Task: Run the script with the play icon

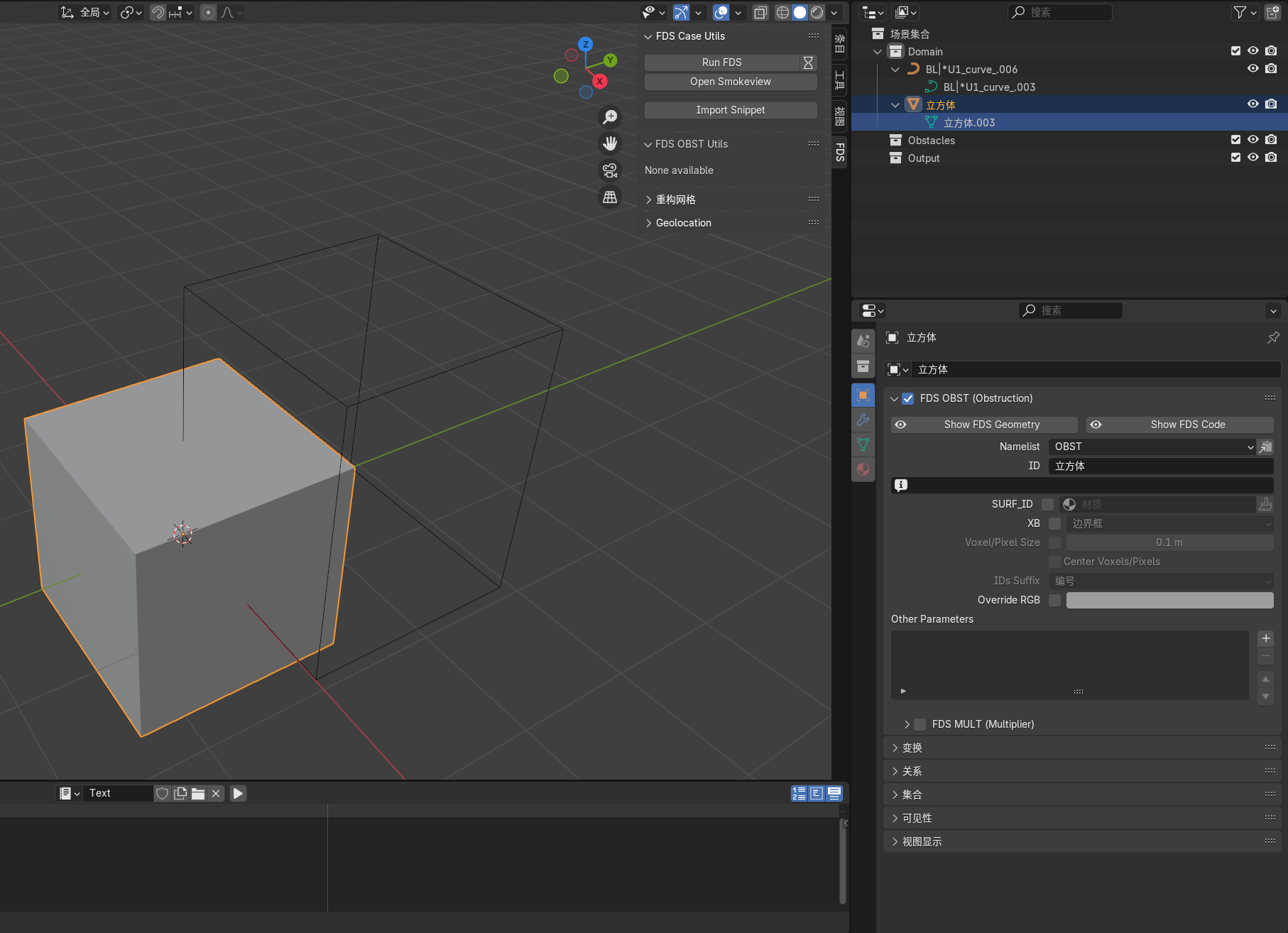Action: click(238, 793)
